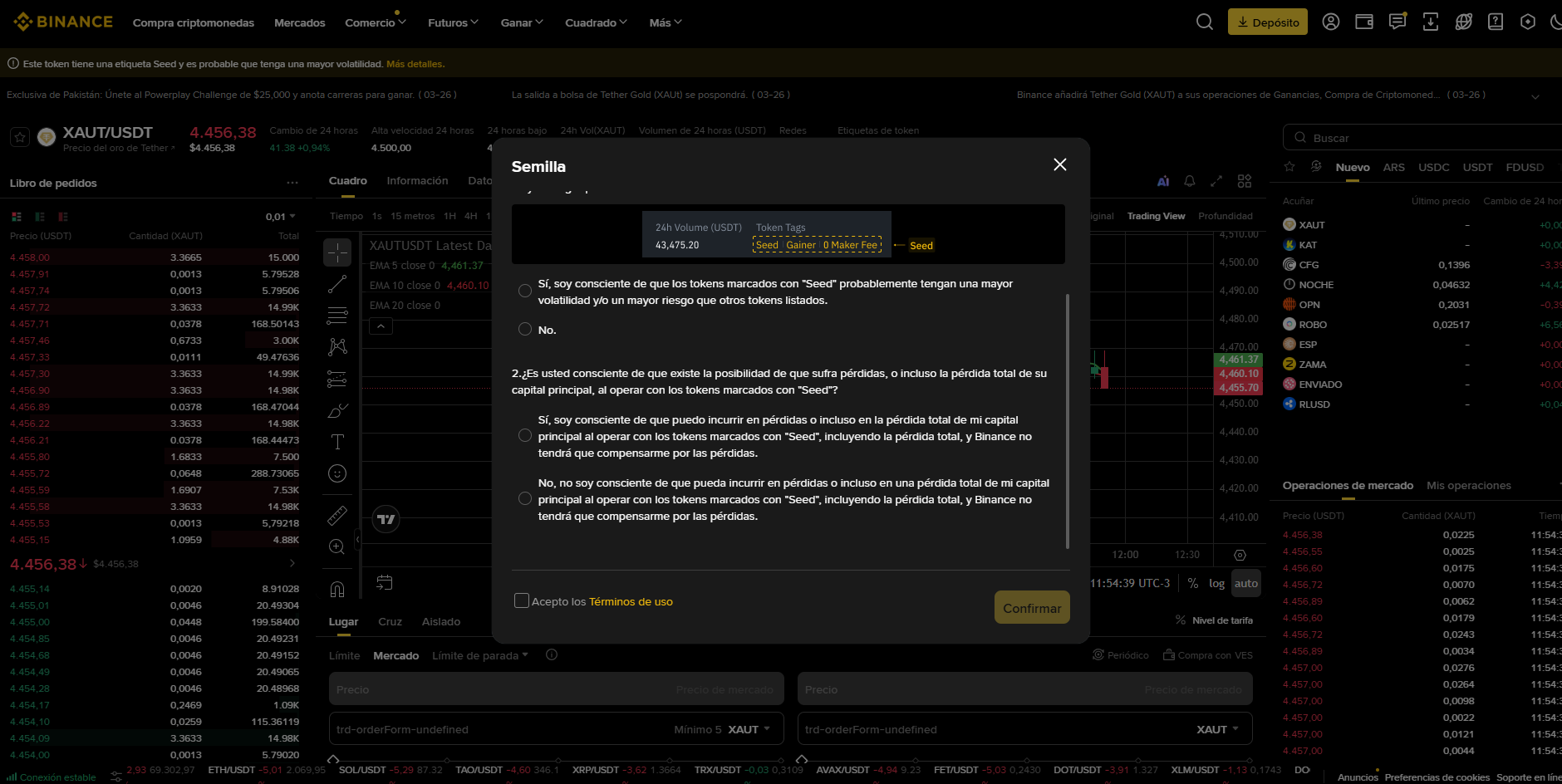
Task: Open the user profile account icon
Action: point(1330,22)
